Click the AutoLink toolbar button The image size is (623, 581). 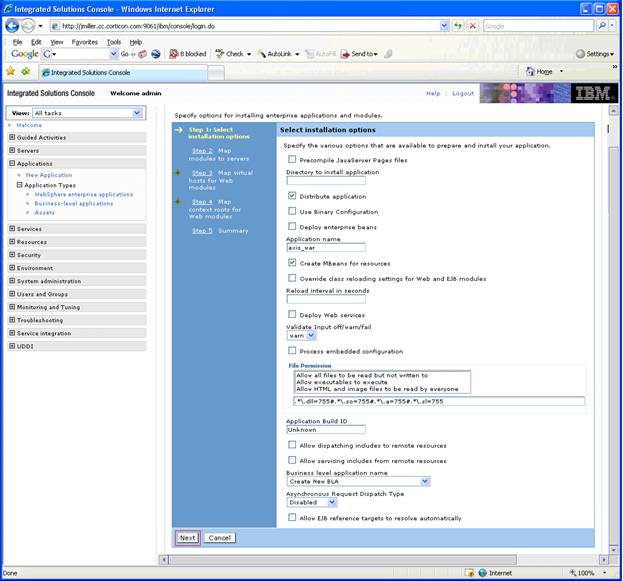coord(278,54)
